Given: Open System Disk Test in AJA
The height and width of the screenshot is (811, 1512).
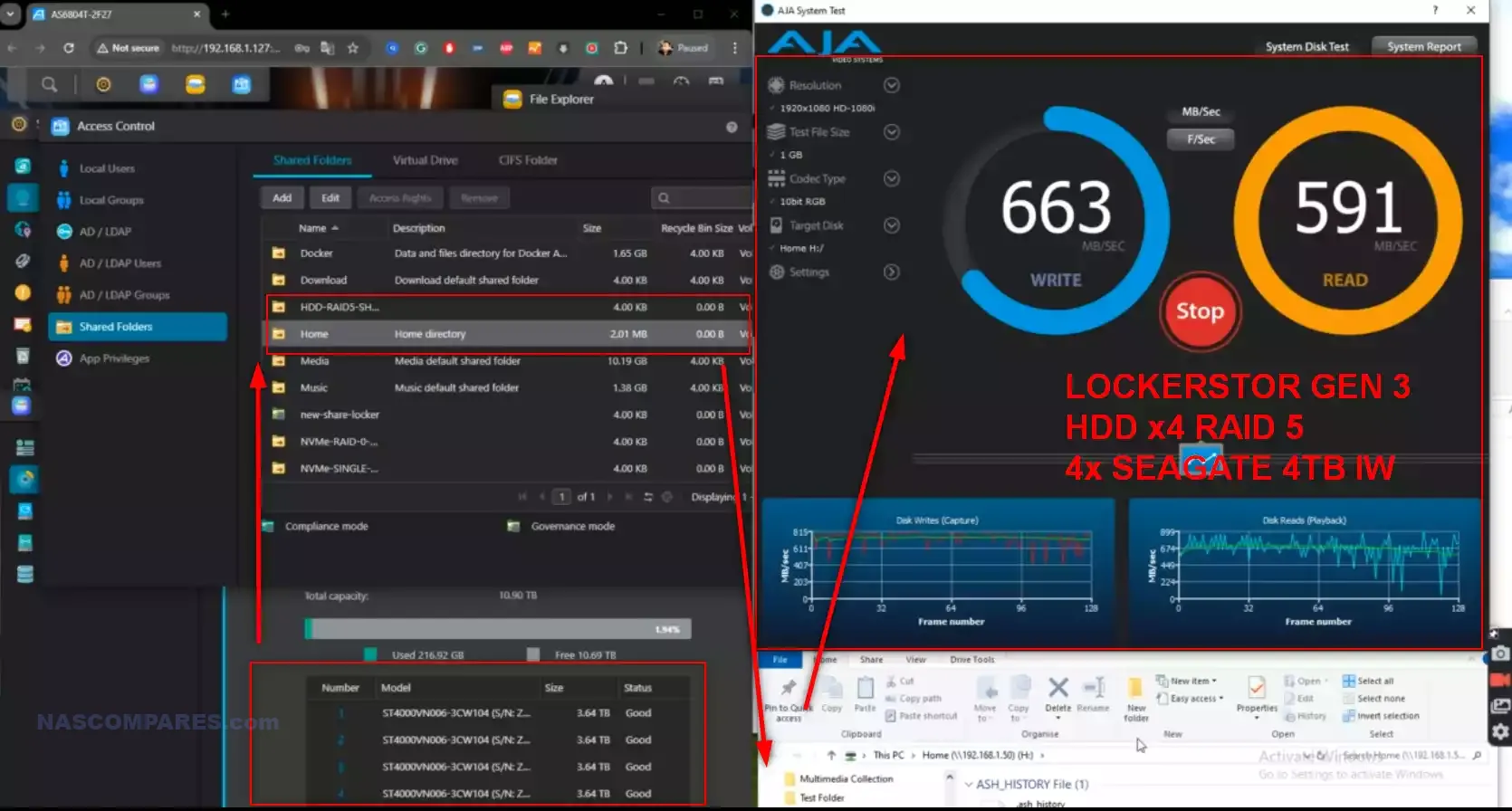Looking at the screenshot, I should 1306,47.
